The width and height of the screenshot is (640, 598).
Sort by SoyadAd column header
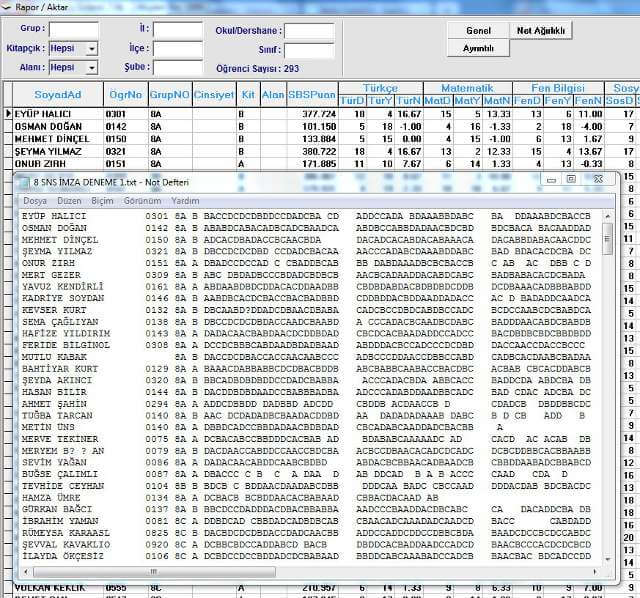point(58,95)
